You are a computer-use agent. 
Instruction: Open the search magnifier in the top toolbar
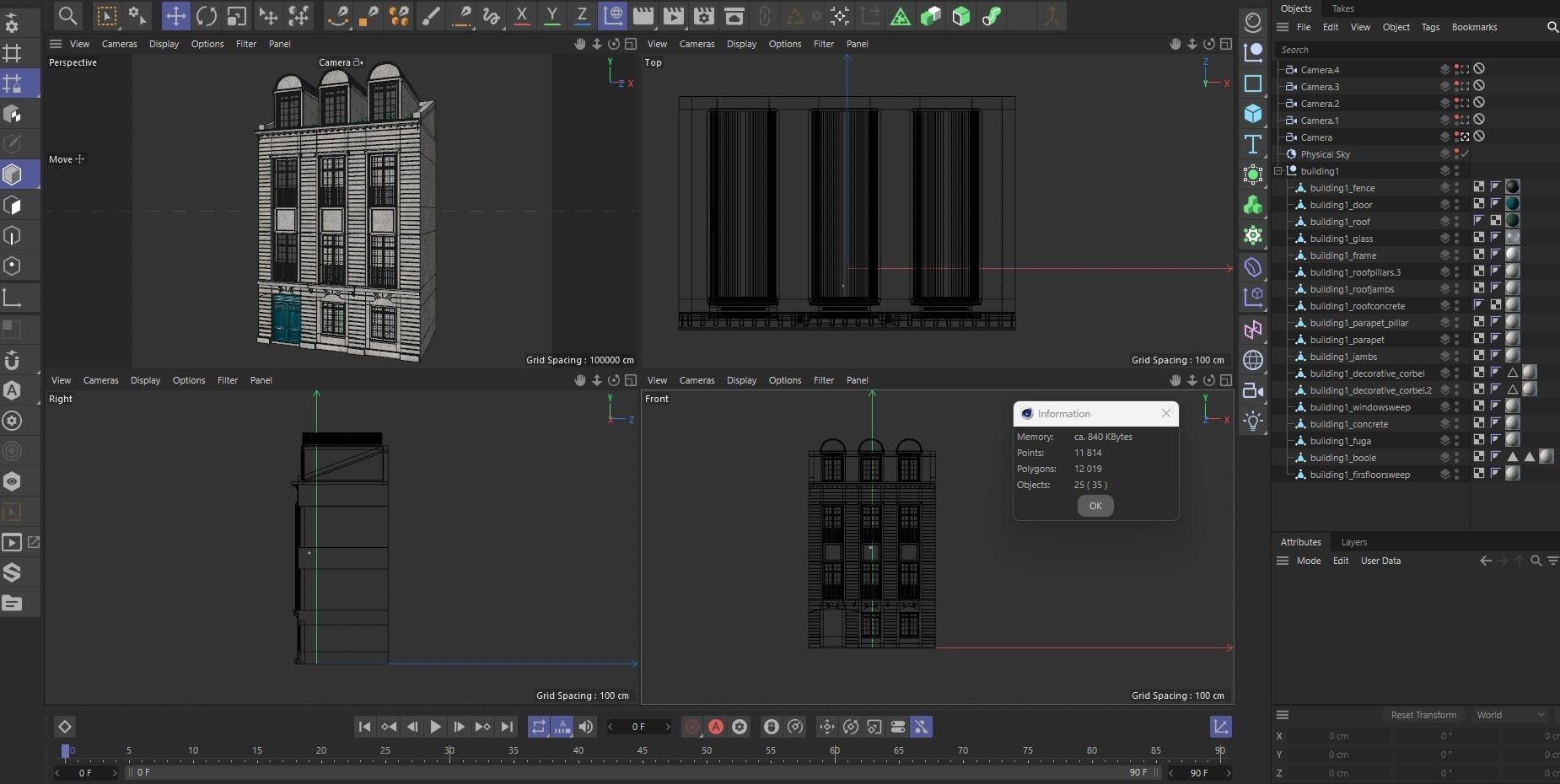(68, 15)
